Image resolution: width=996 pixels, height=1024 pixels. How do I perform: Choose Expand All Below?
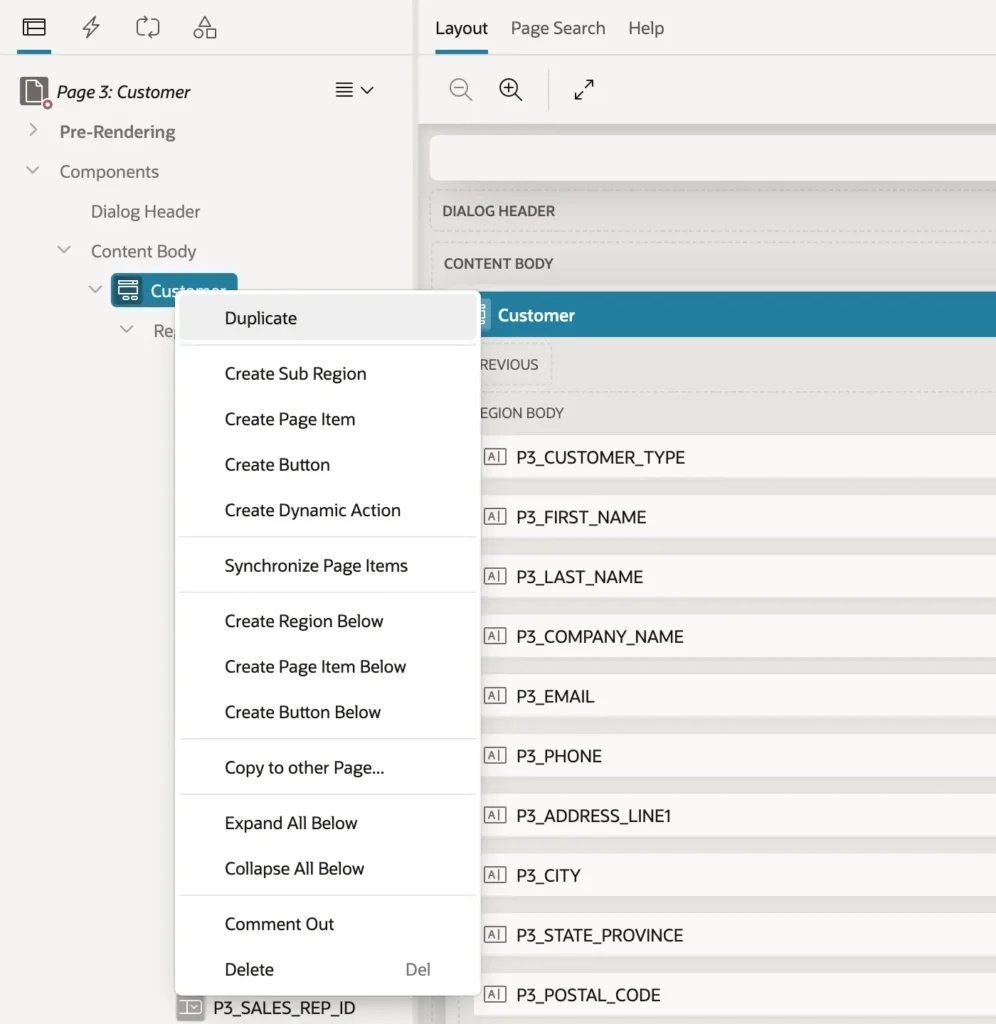[329, 823]
